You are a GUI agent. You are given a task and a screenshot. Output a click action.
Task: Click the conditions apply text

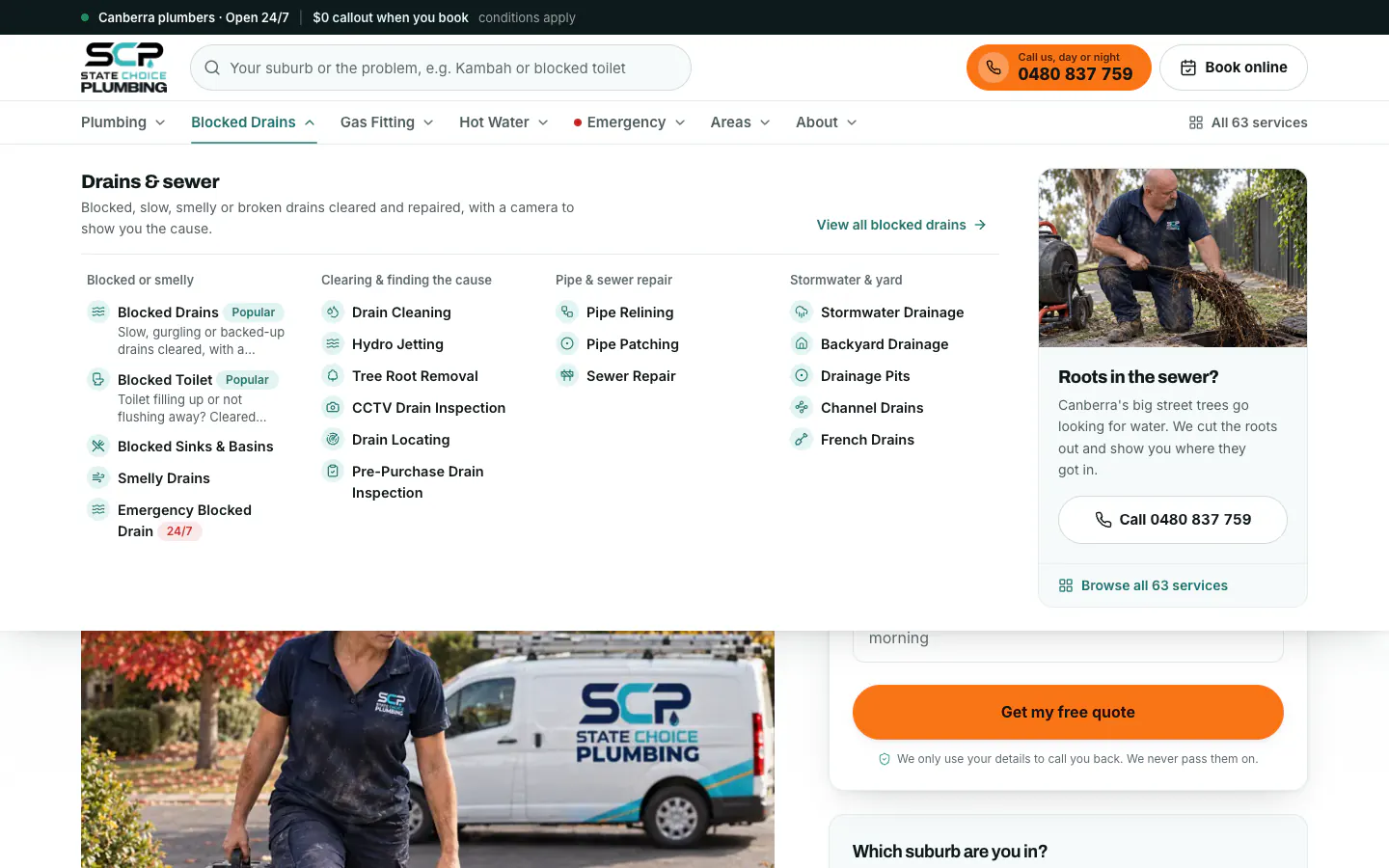click(527, 17)
